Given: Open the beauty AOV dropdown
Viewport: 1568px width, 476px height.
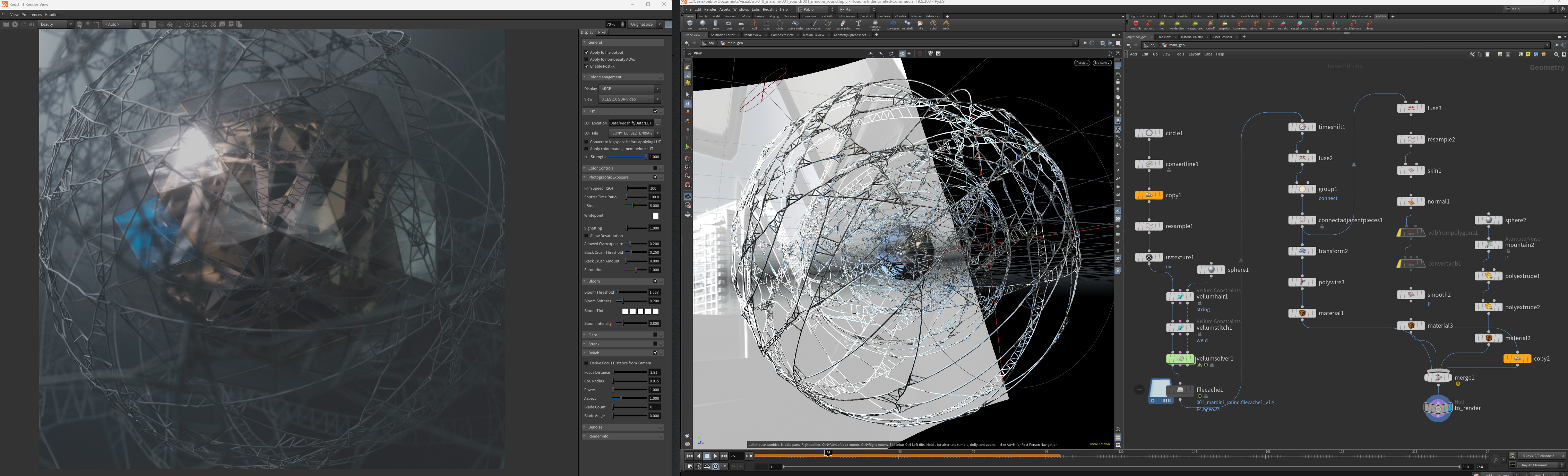Looking at the screenshot, I should [56, 24].
